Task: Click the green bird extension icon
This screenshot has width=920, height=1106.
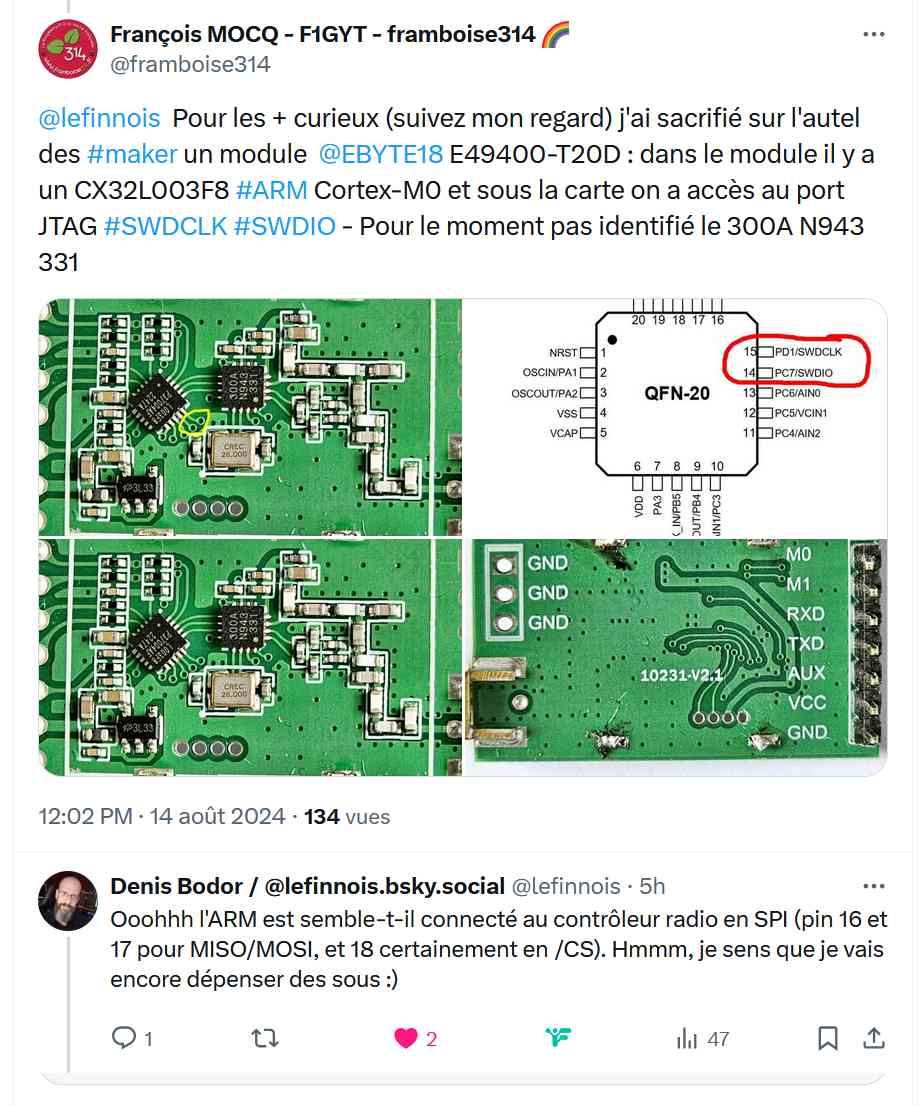Action: pyautogui.click(x=558, y=1037)
